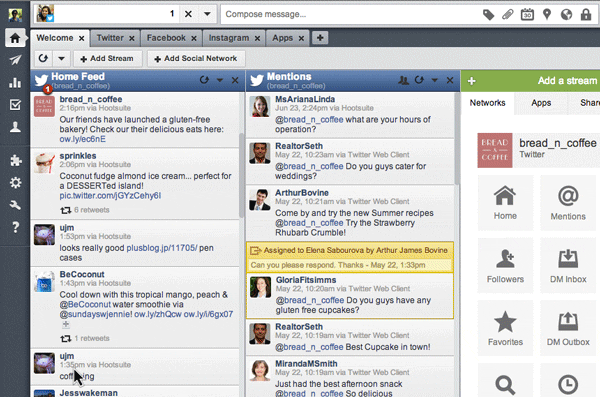This screenshot has height=397, width=600.
Task: Open the refresh interval dropdown
Action: tap(61, 59)
